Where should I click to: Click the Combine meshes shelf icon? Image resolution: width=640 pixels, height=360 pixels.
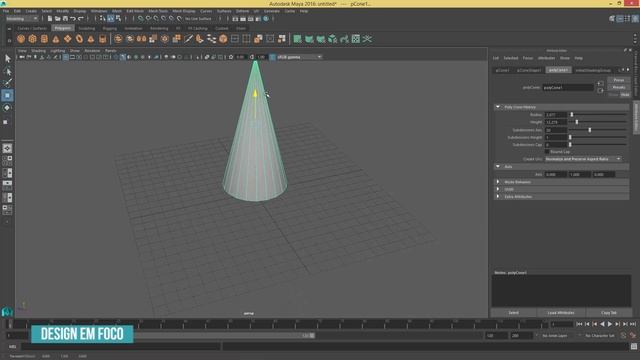click(118, 39)
